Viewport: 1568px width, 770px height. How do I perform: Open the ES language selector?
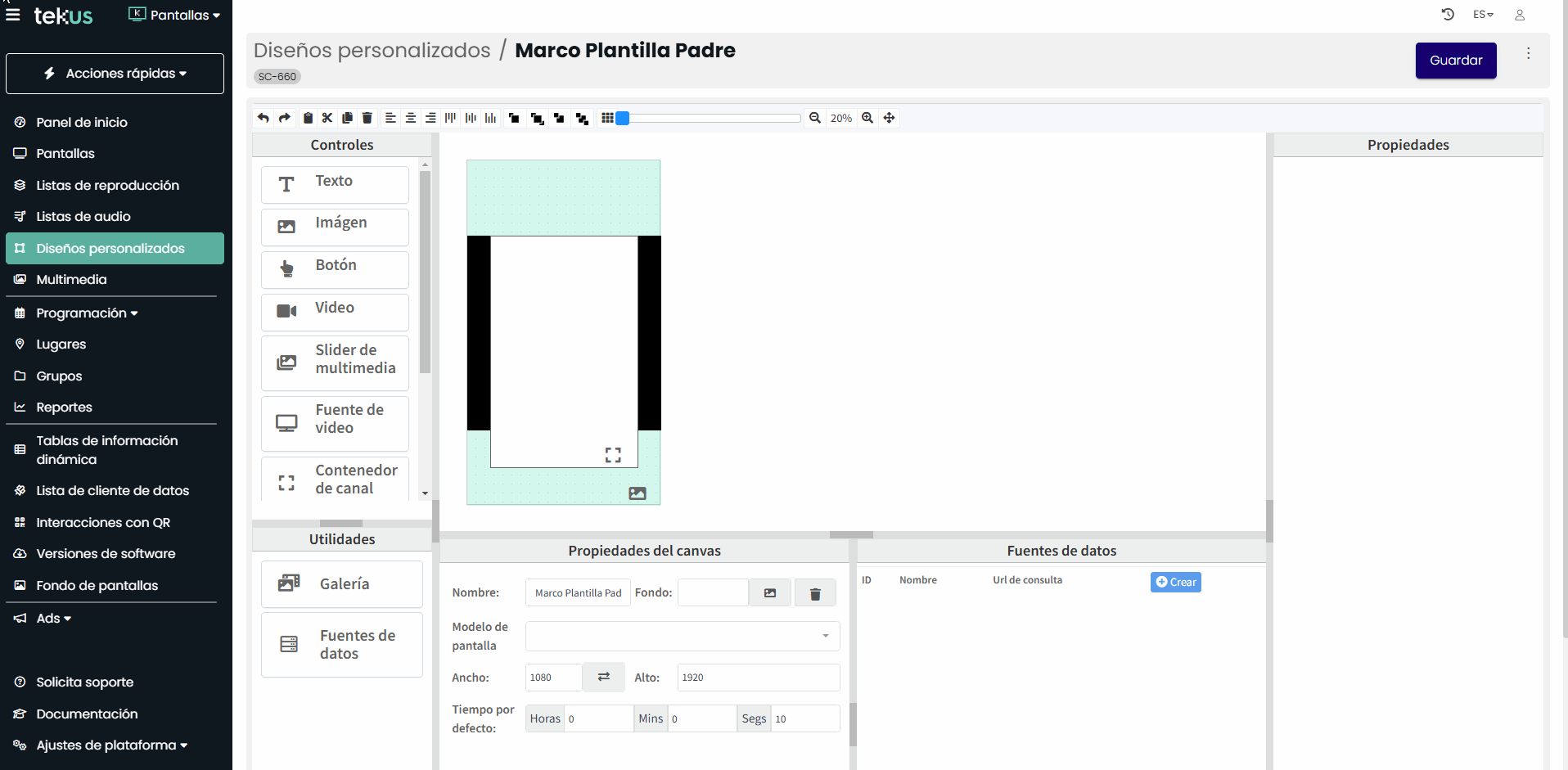tap(1483, 15)
